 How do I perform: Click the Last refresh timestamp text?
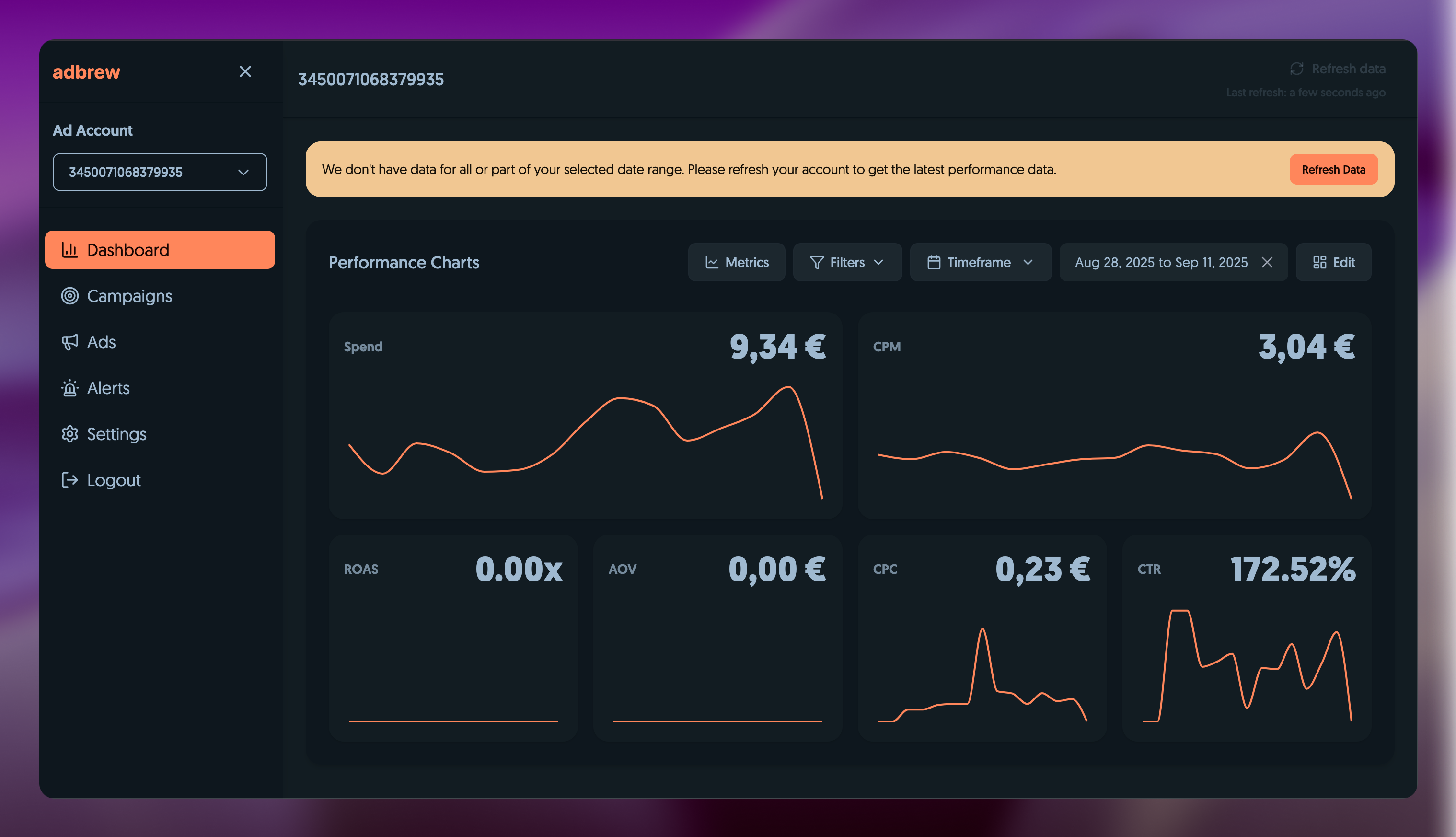pos(1306,93)
